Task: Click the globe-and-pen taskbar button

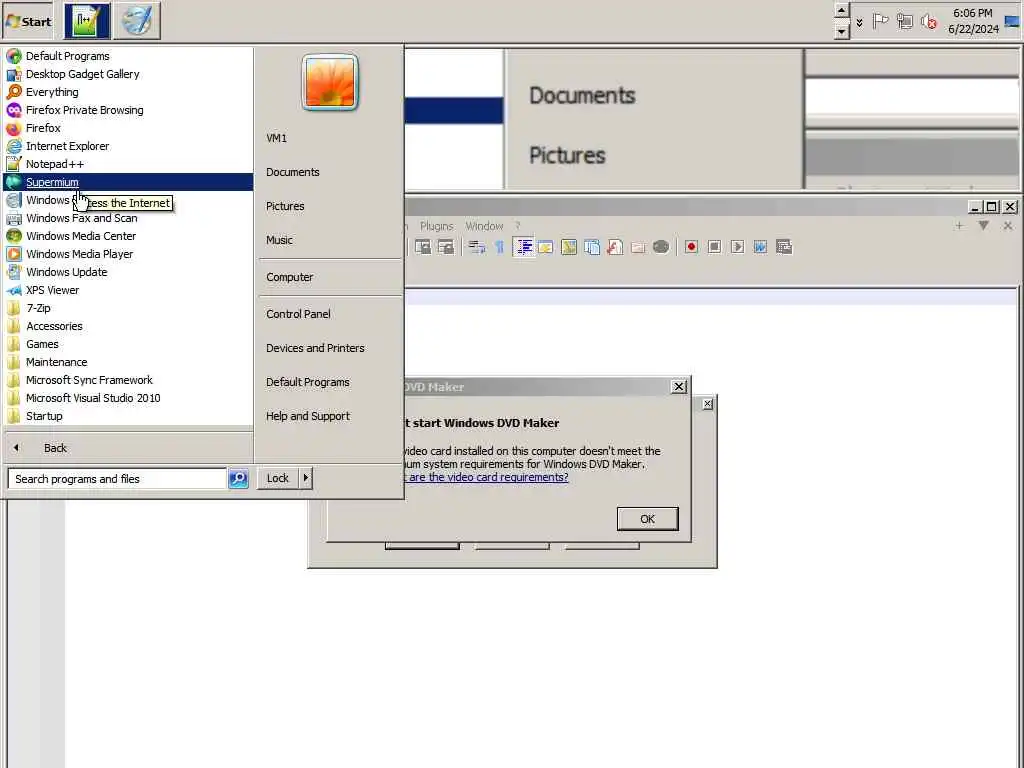Action: [137, 21]
